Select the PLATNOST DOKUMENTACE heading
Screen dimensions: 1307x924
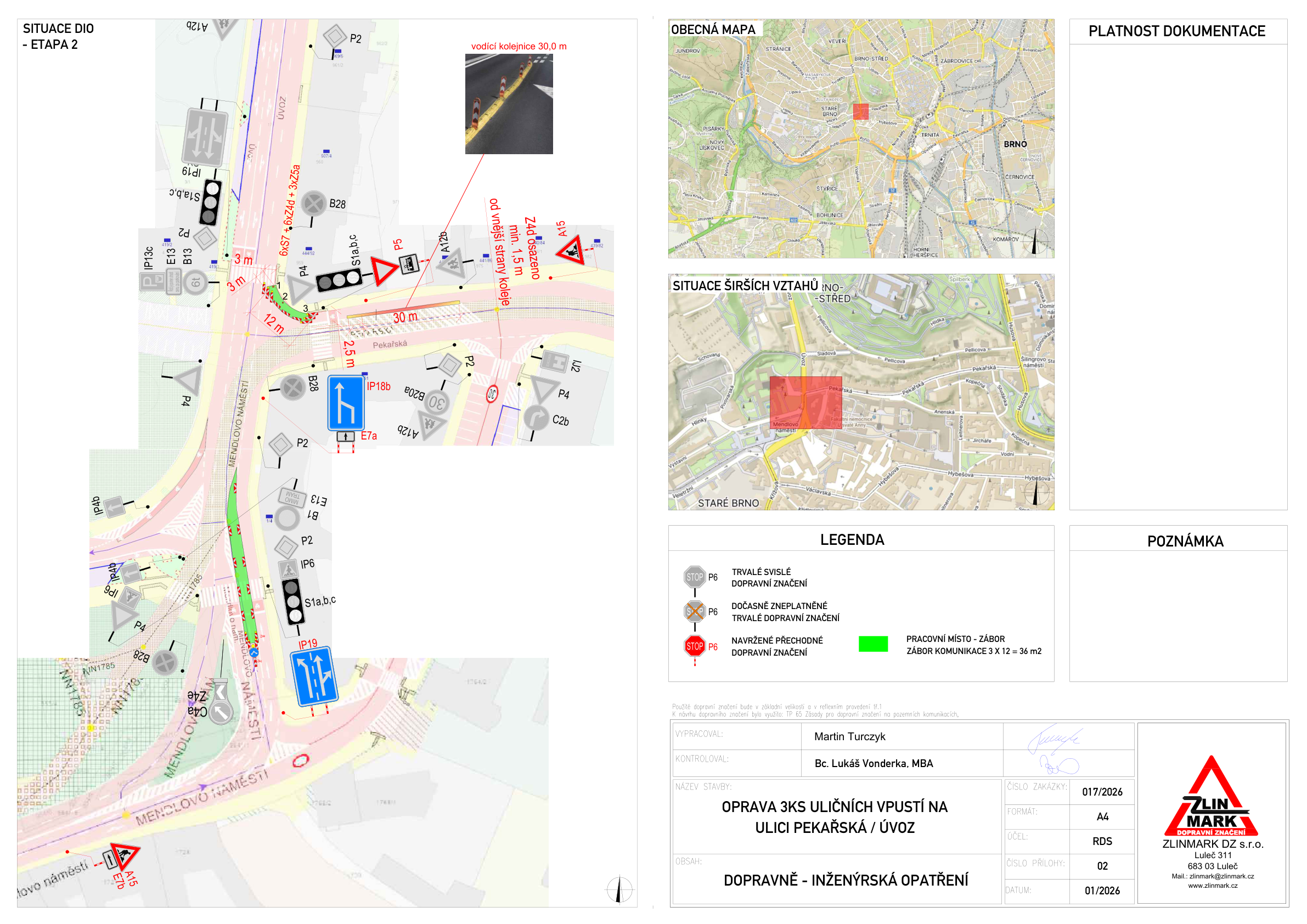pyautogui.click(x=1176, y=31)
